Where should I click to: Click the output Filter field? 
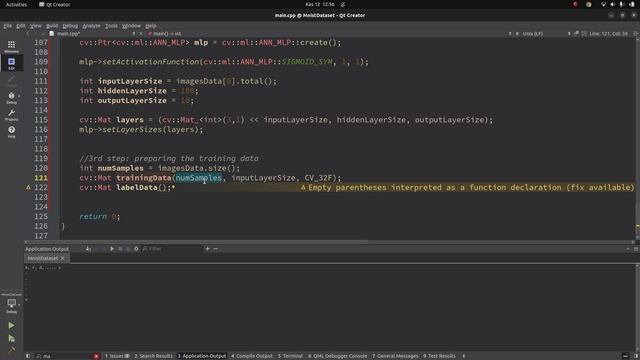pyautogui.click(x=172, y=249)
